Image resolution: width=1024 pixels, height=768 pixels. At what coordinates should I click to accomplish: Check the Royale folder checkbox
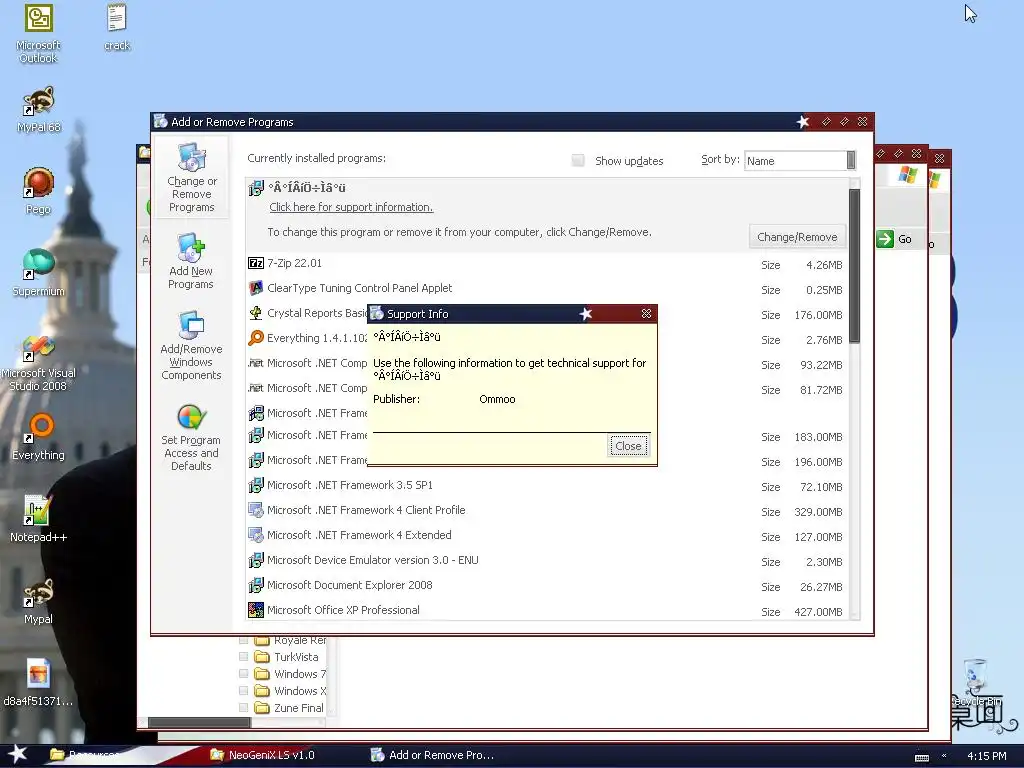click(x=244, y=641)
